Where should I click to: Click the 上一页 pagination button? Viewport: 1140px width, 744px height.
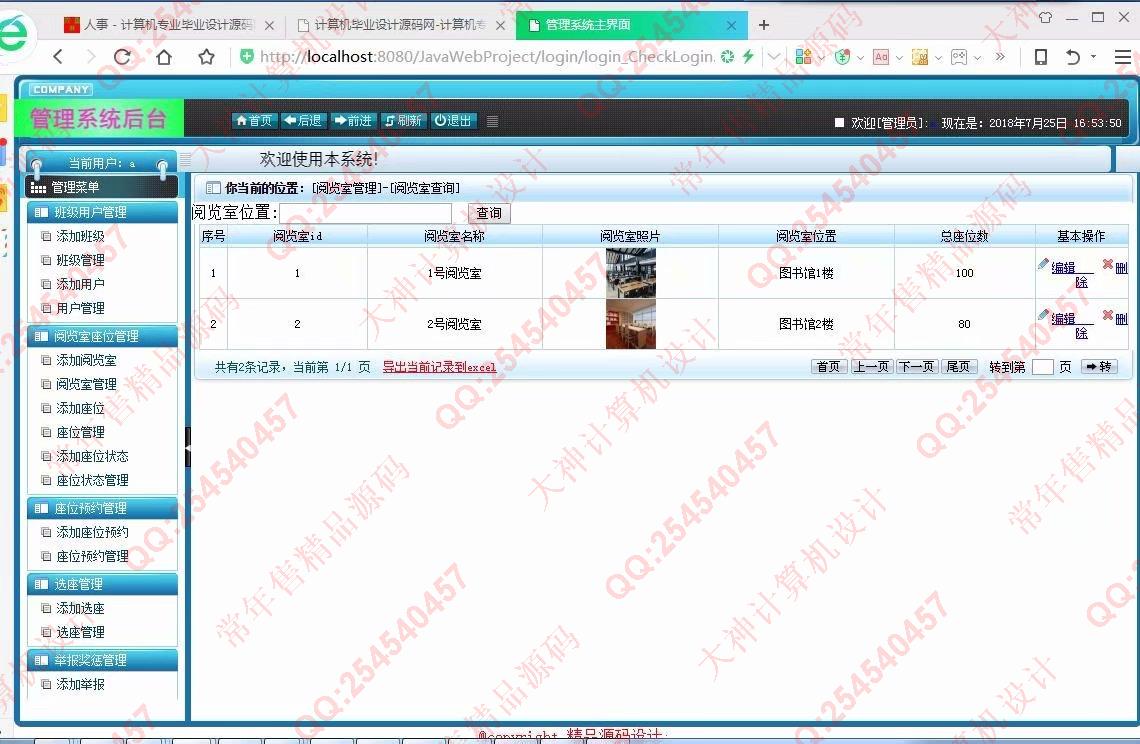tap(871, 367)
